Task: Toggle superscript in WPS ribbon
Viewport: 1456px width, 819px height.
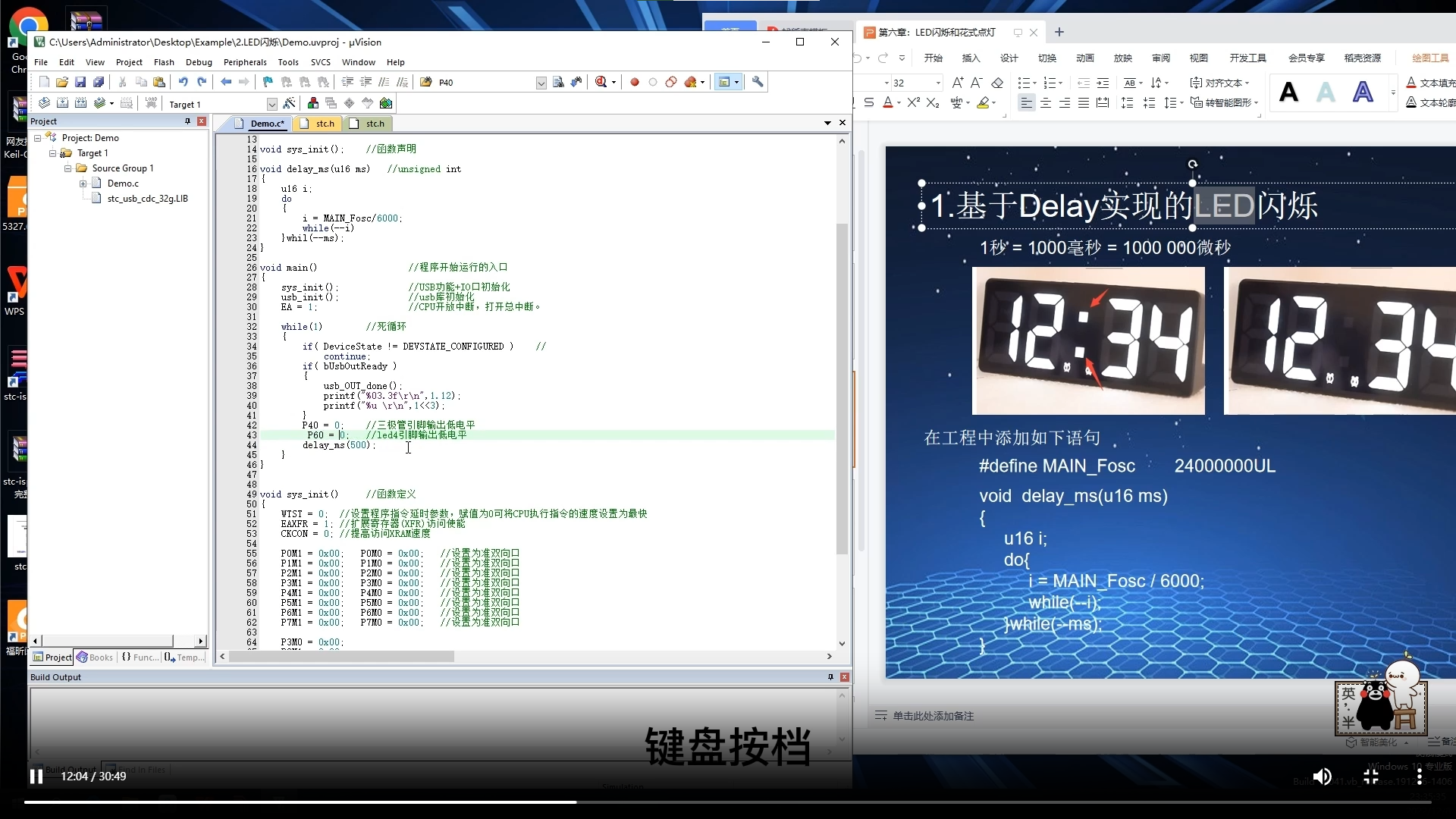Action: [x=914, y=102]
